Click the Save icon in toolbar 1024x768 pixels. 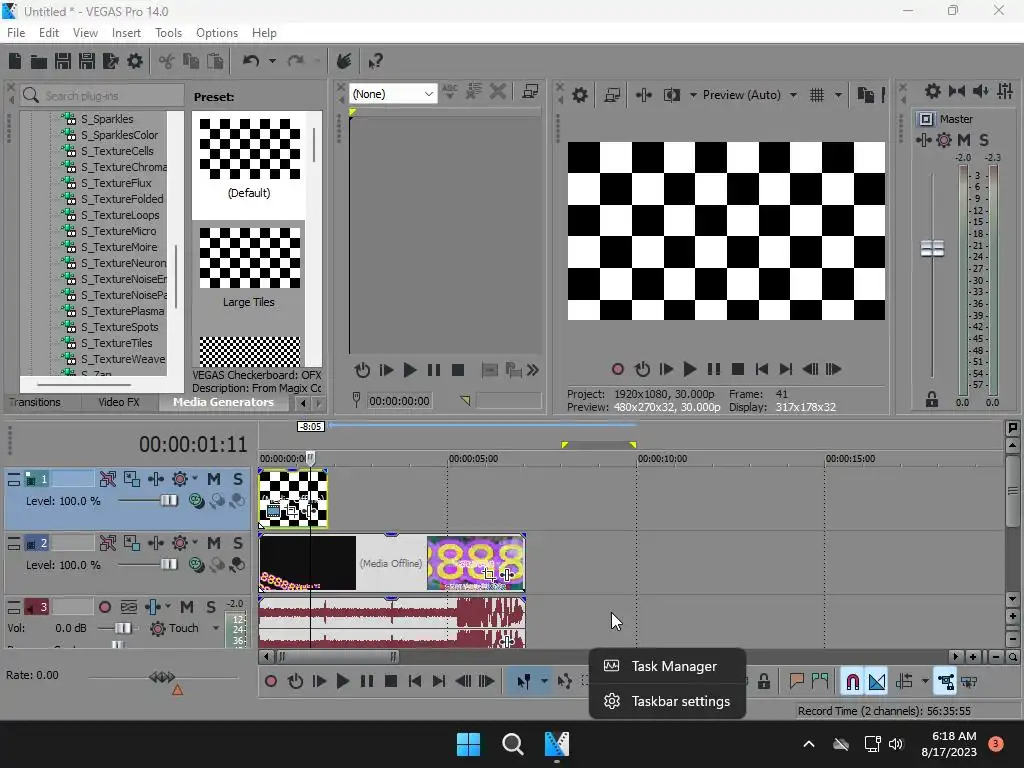point(63,61)
